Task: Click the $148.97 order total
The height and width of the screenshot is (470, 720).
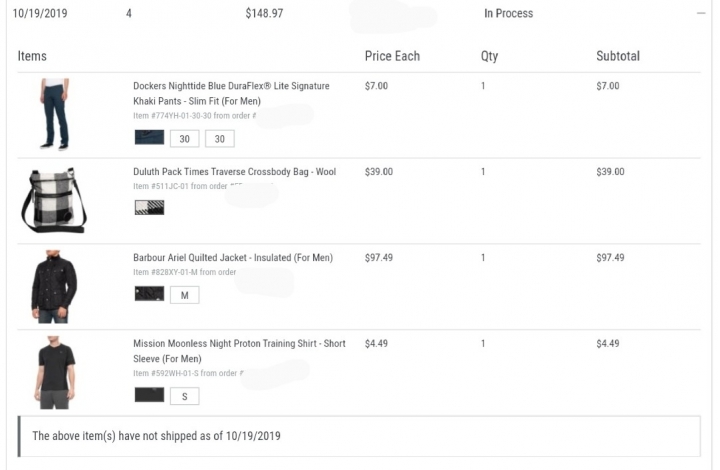Action: pyautogui.click(x=264, y=14)
